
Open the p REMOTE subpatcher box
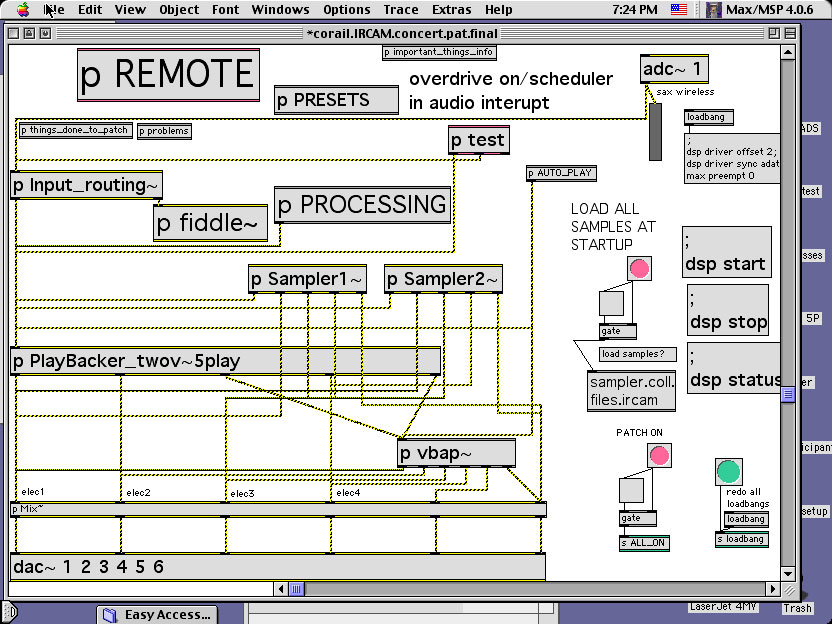tap(168, 75)
